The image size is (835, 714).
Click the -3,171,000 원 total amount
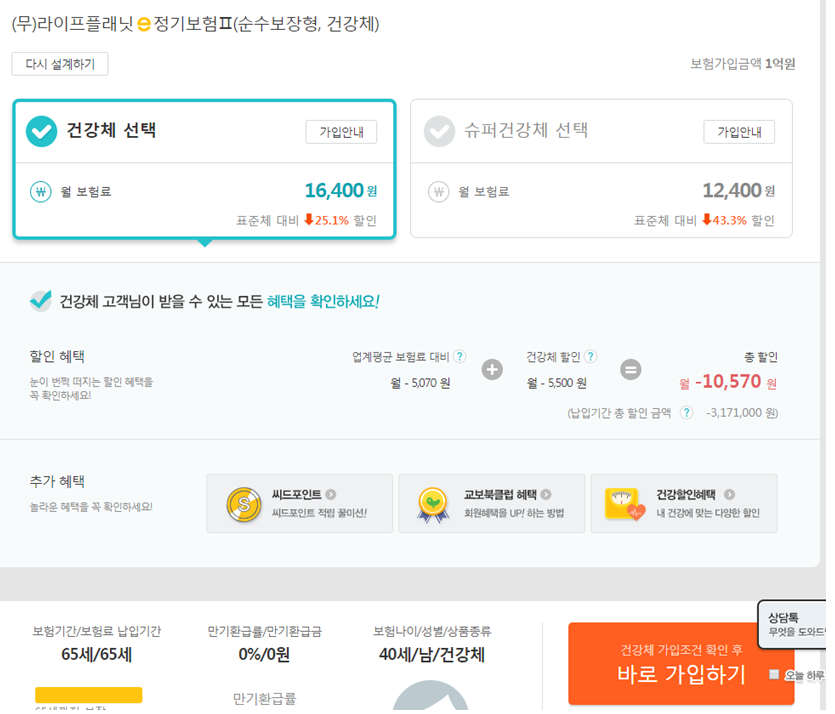742,413
